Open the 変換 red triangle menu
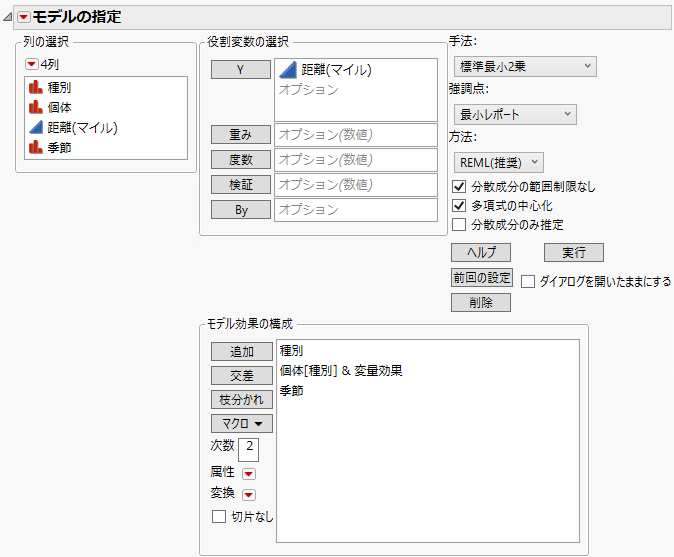This screenshot has height=557, width=674. 249,494
